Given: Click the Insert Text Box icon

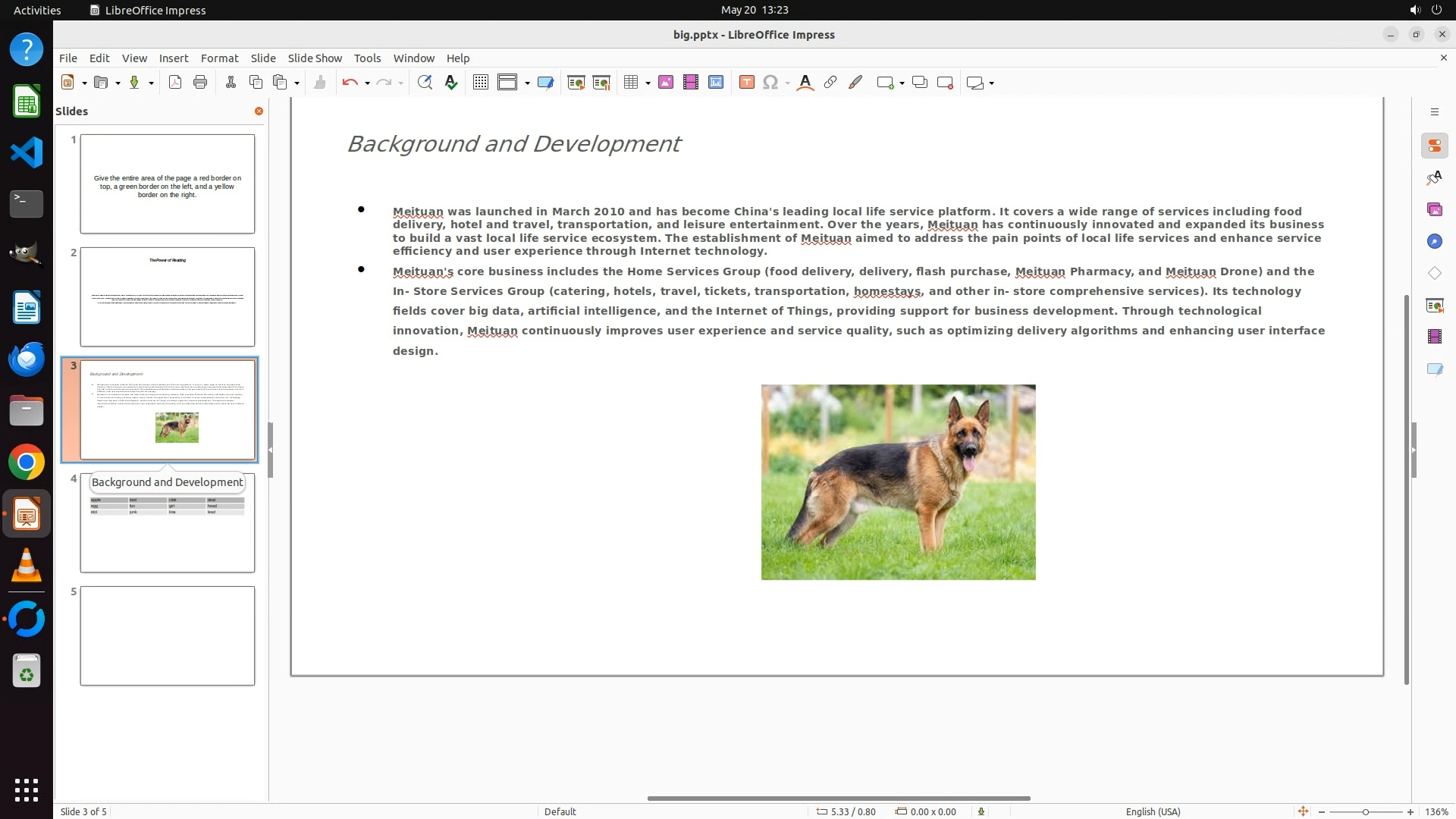Looking at the screenshot, I should coord(746,83).
